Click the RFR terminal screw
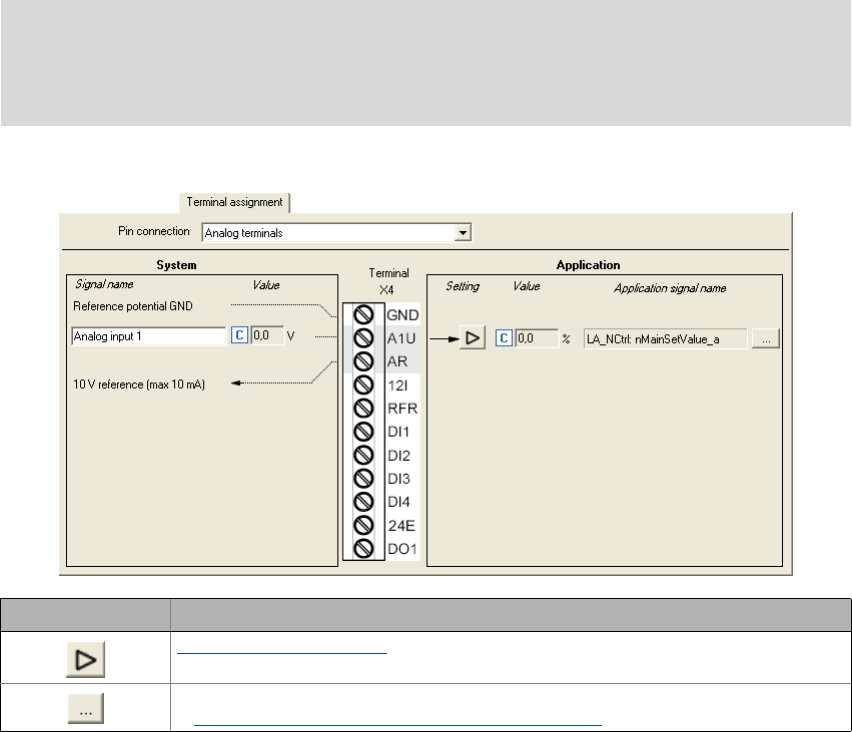 click(364, 408)
